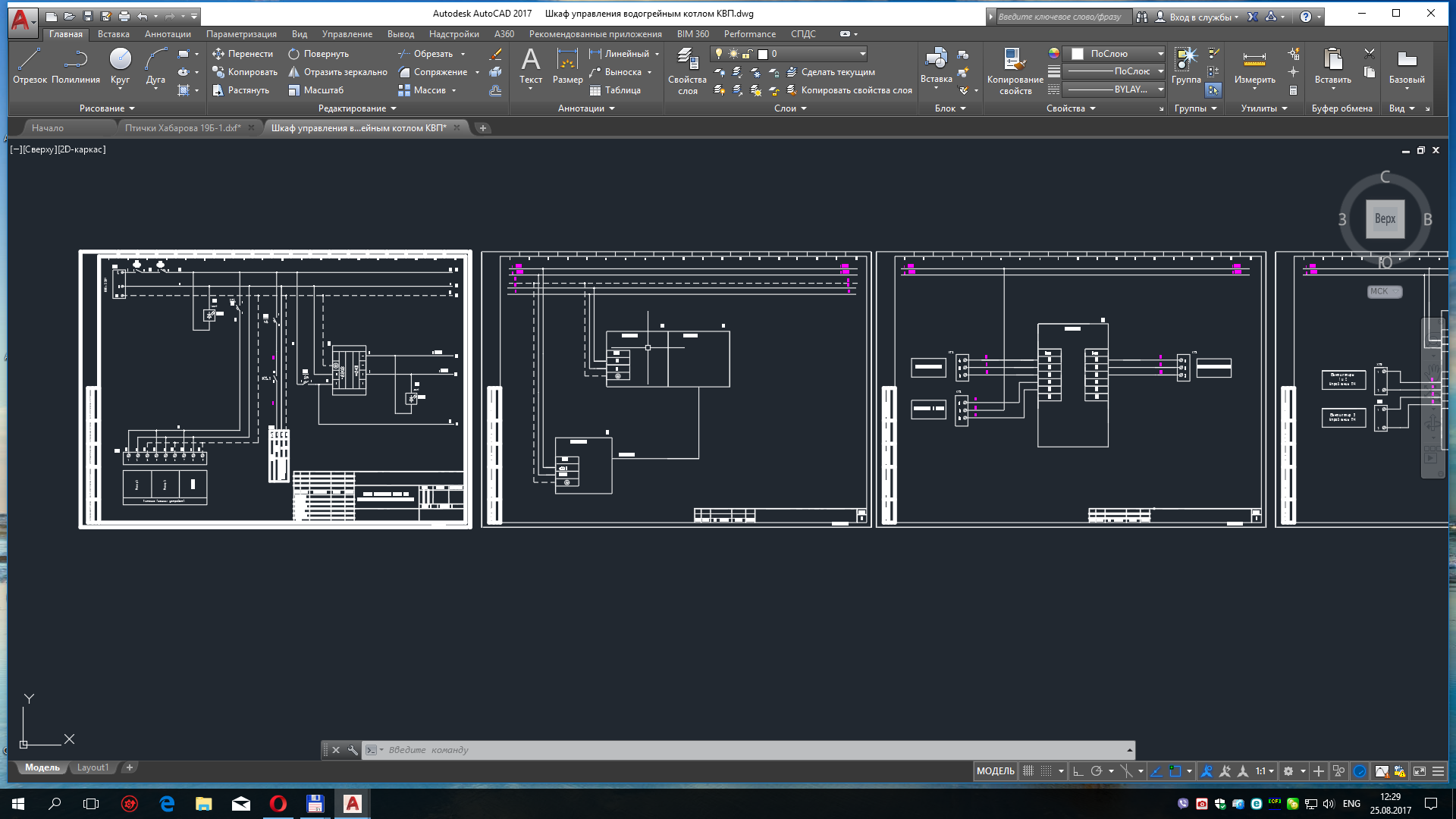Open the annotation scale 1:1 dropdown
This screenshot has height=819, width=1456.
(1264, 771)
